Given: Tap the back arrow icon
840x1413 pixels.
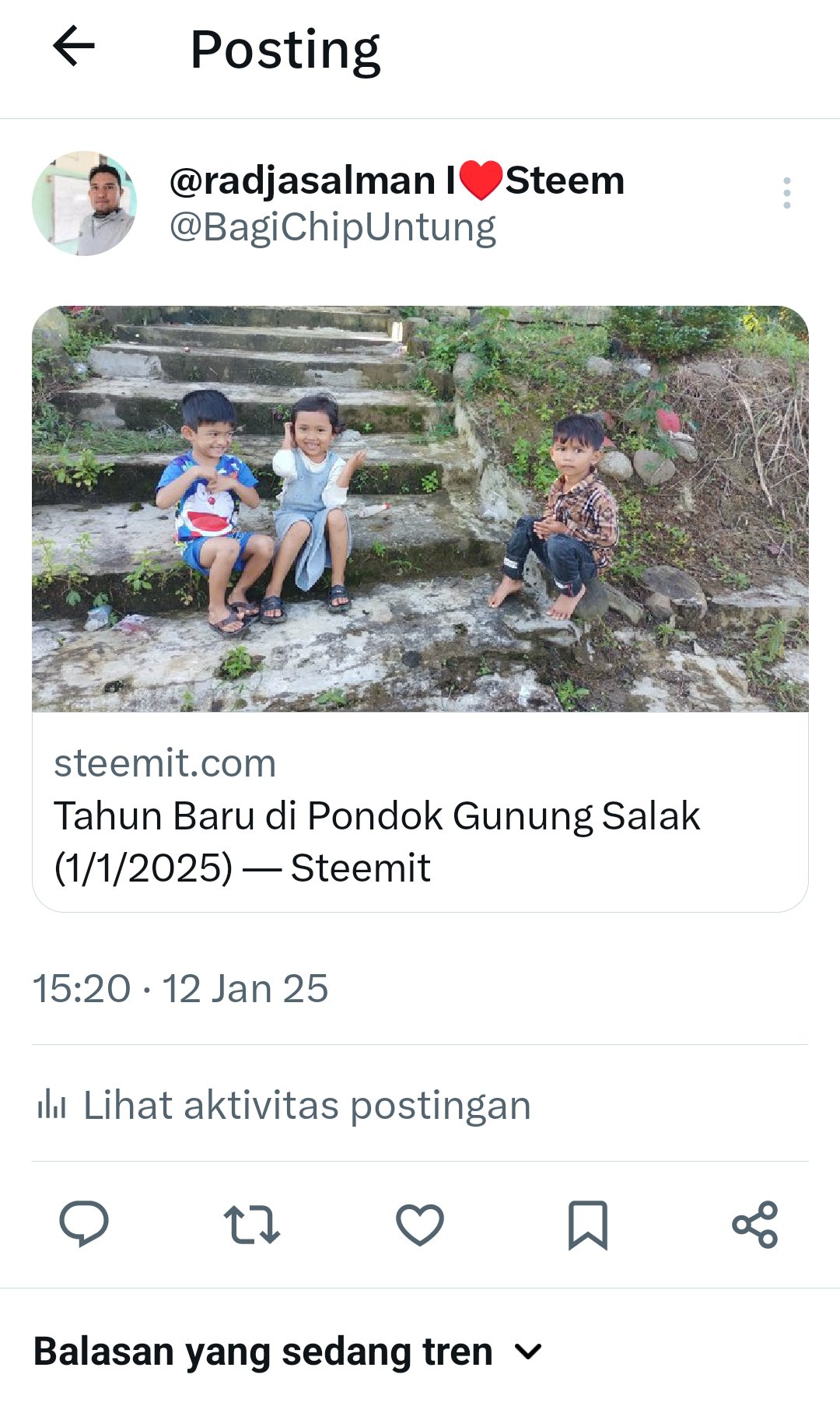Looking at the screenshot, I should pyautogui.click(x=74, y=47).
